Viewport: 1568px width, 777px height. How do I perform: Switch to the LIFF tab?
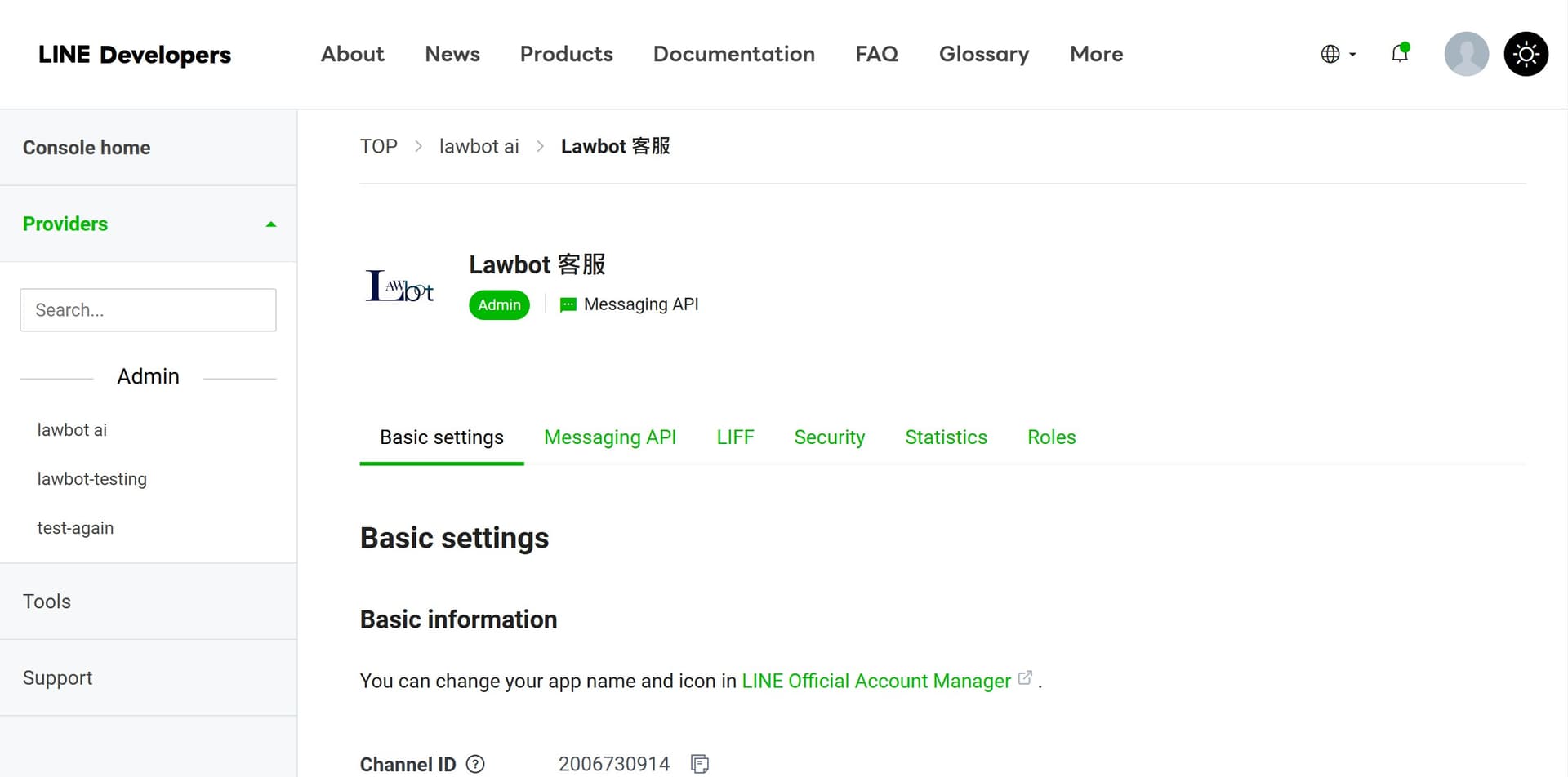(735, 437)
